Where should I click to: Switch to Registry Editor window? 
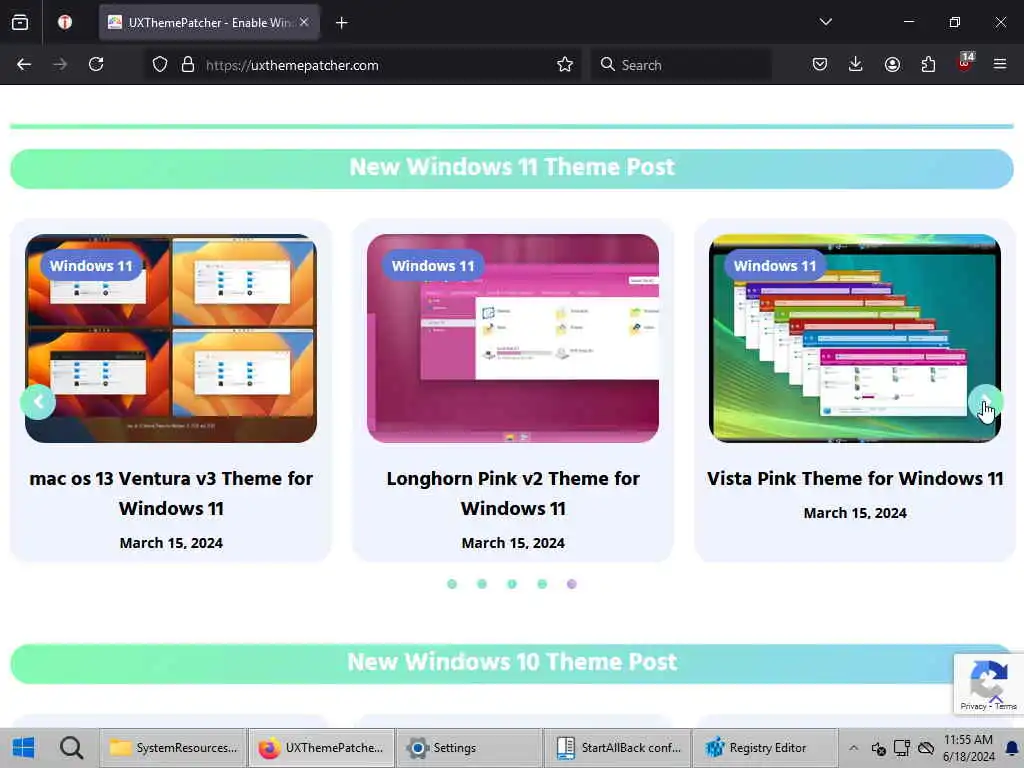point(765,748)
